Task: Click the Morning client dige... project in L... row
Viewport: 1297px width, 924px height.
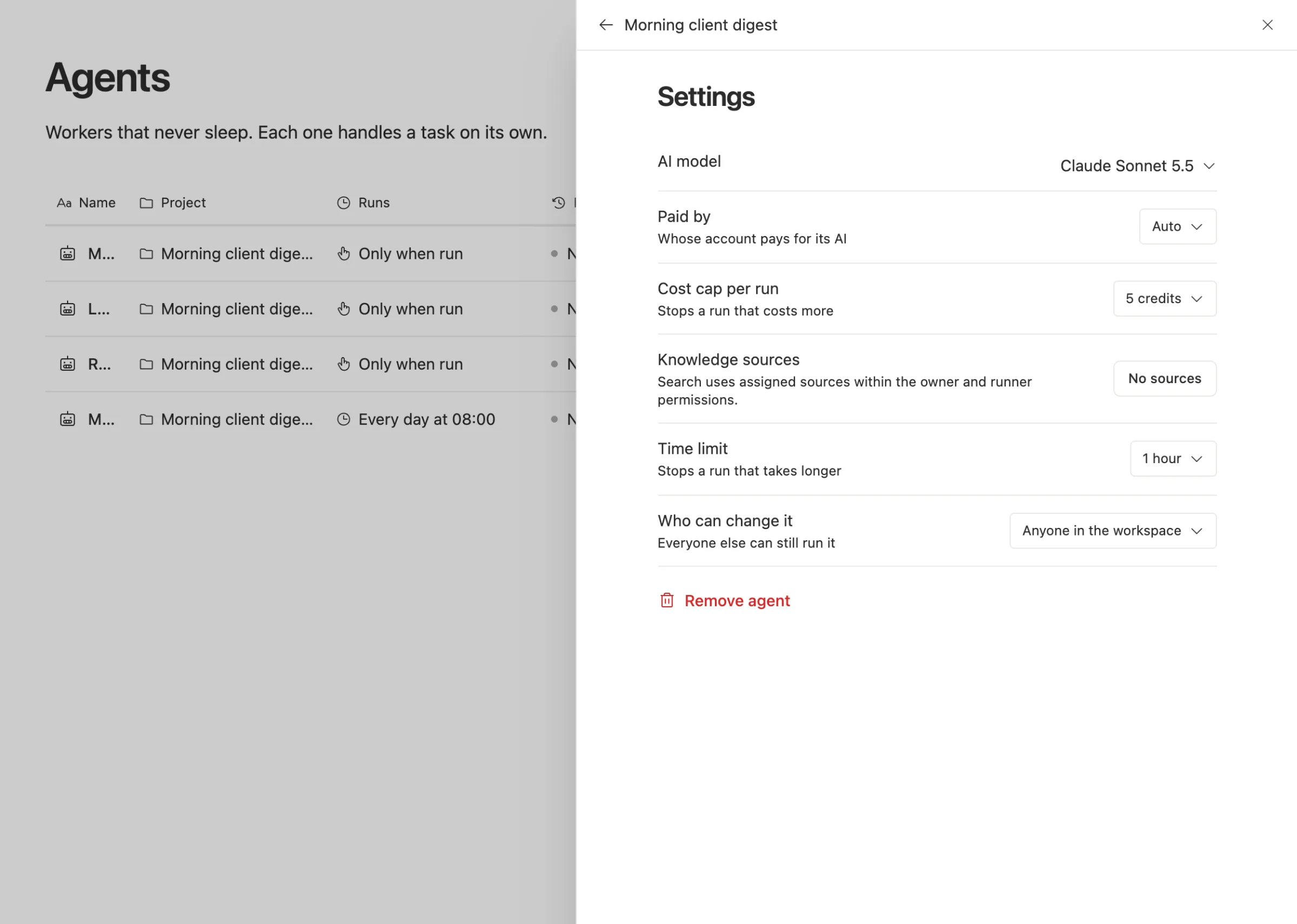Action: tap(237, 309)
